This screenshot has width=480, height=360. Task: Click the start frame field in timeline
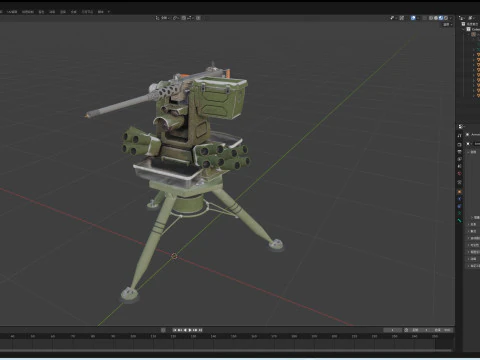coord(421,330)
